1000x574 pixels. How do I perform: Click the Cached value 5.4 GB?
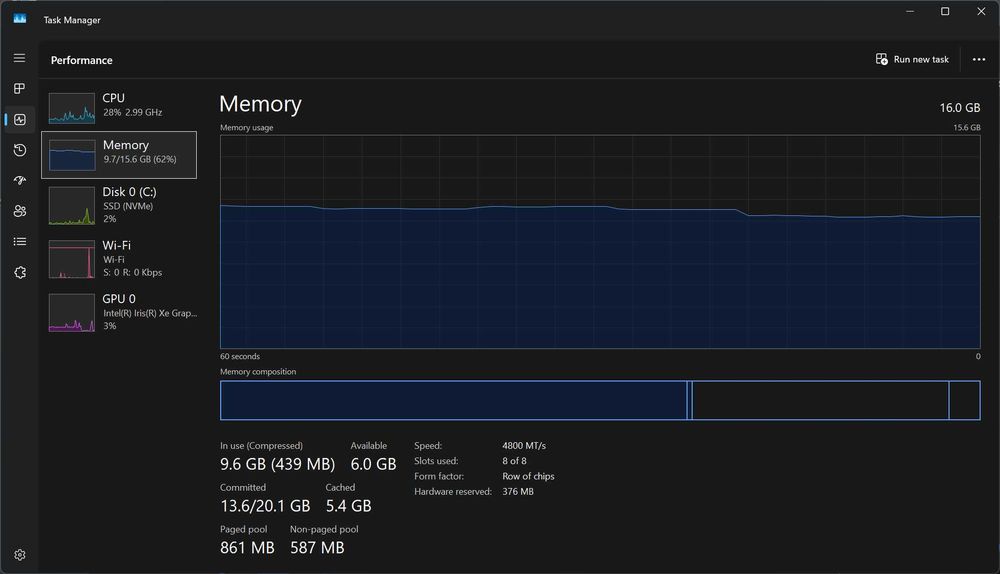pyautogui.click(x=348, y=506)
